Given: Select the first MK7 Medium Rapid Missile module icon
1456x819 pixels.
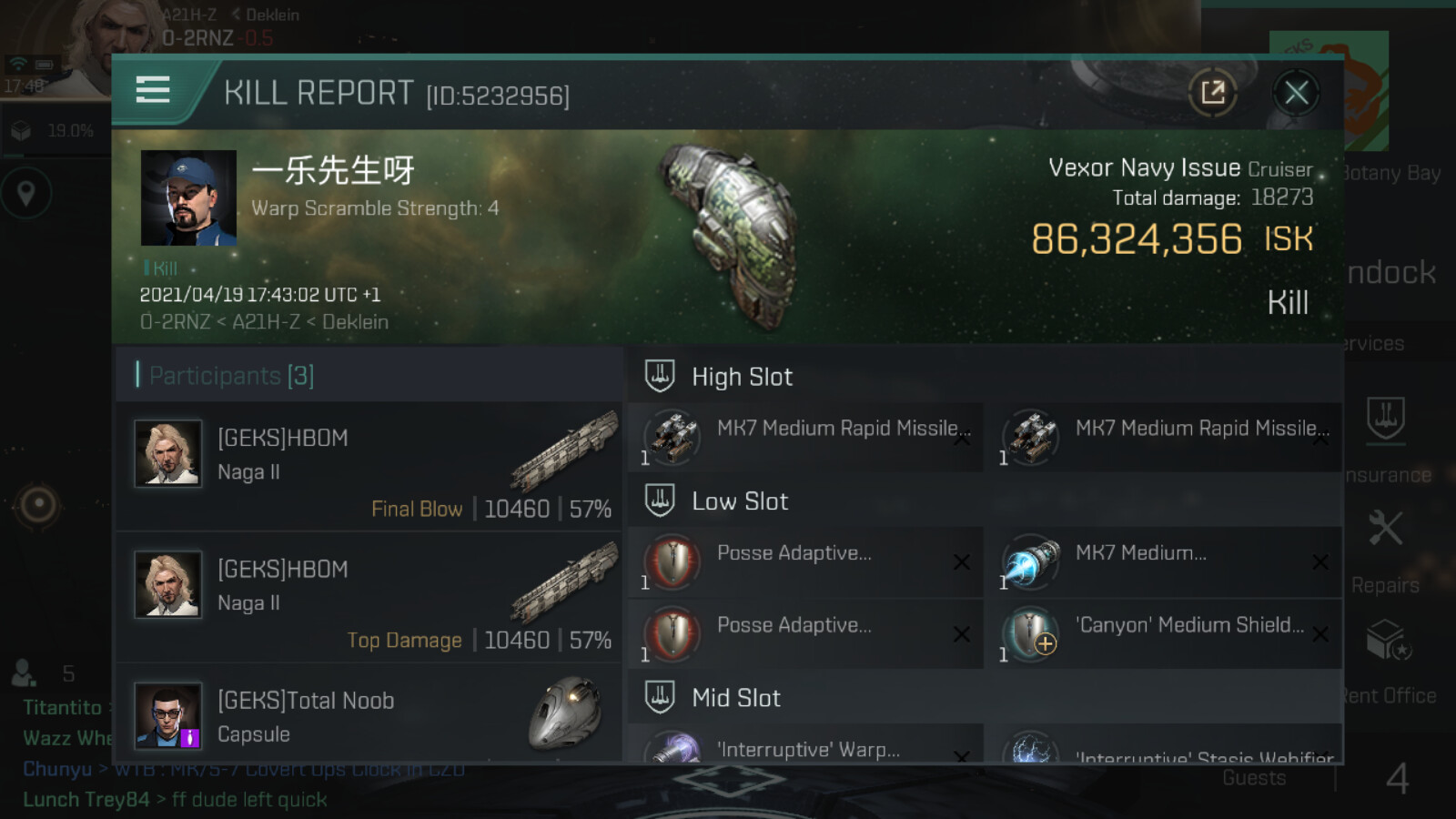Looking at the screenshot, I should coord(672,437).
